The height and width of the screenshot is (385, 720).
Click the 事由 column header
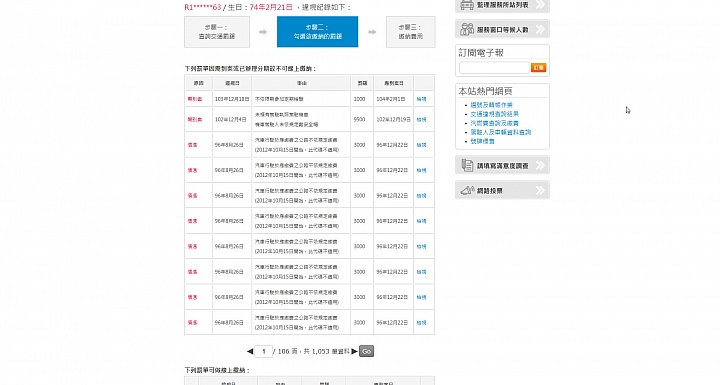[301, 83]
